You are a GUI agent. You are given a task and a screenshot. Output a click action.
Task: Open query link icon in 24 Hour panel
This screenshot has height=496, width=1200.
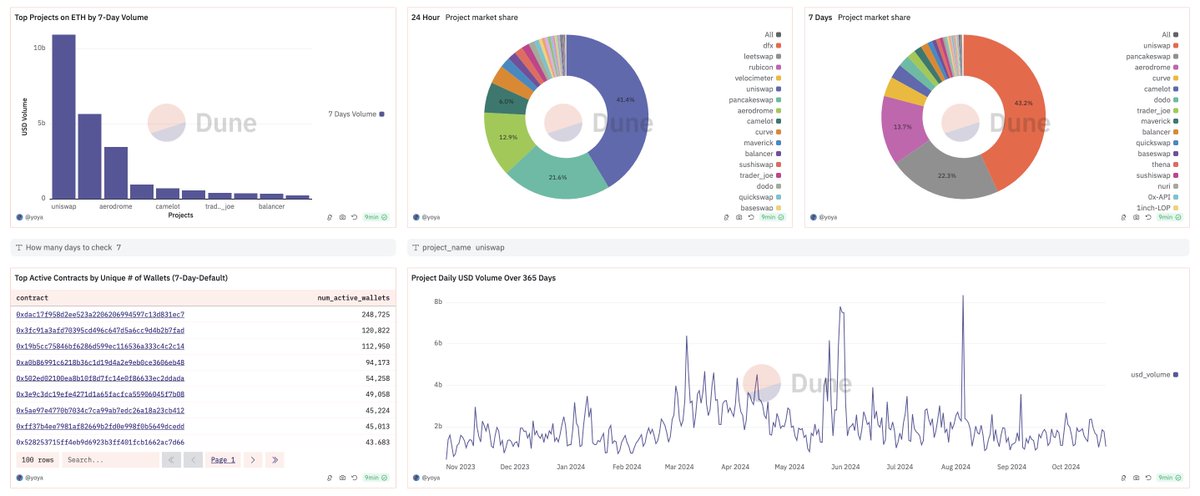coord(726,217)
